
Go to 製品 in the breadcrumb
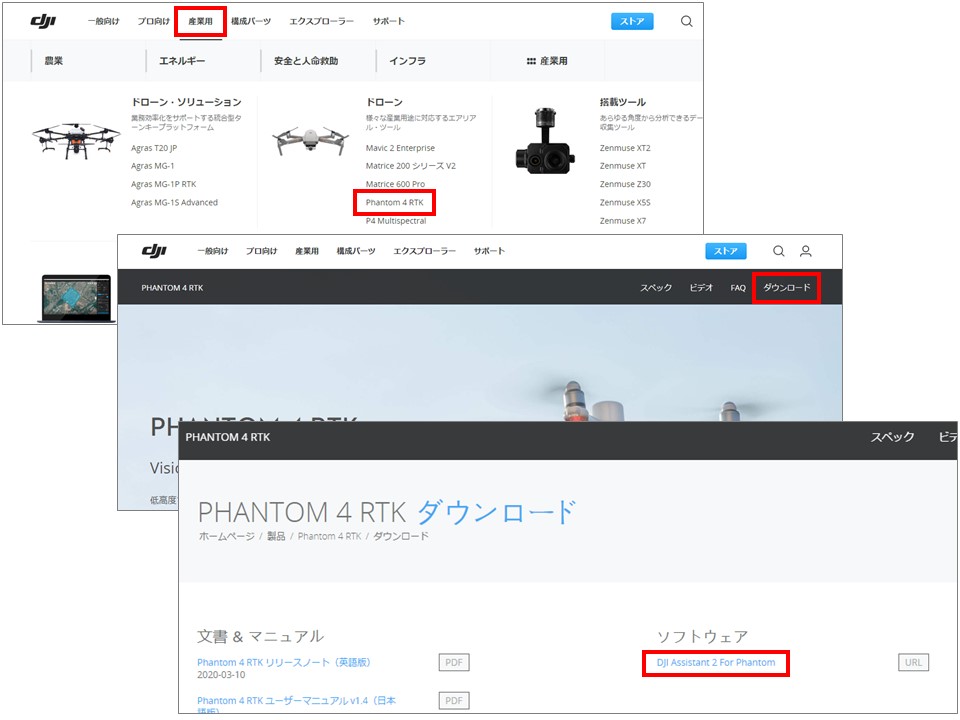pos(276,536)
